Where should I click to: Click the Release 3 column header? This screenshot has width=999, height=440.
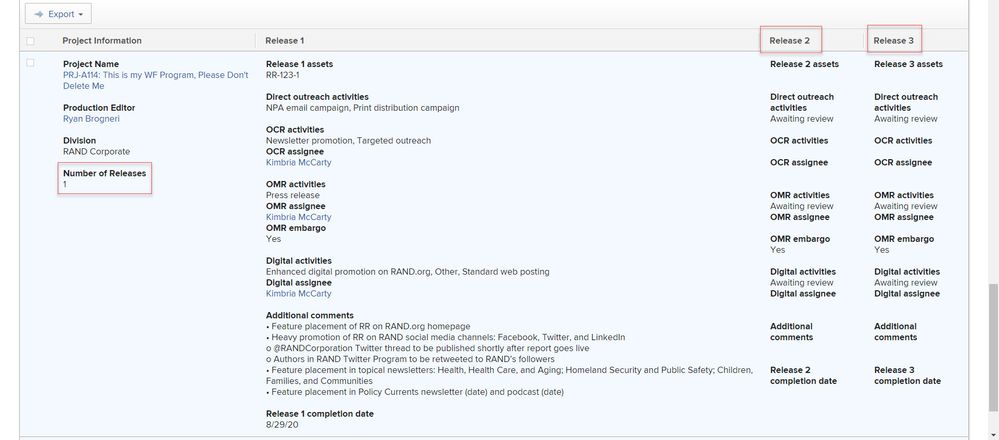893,41
